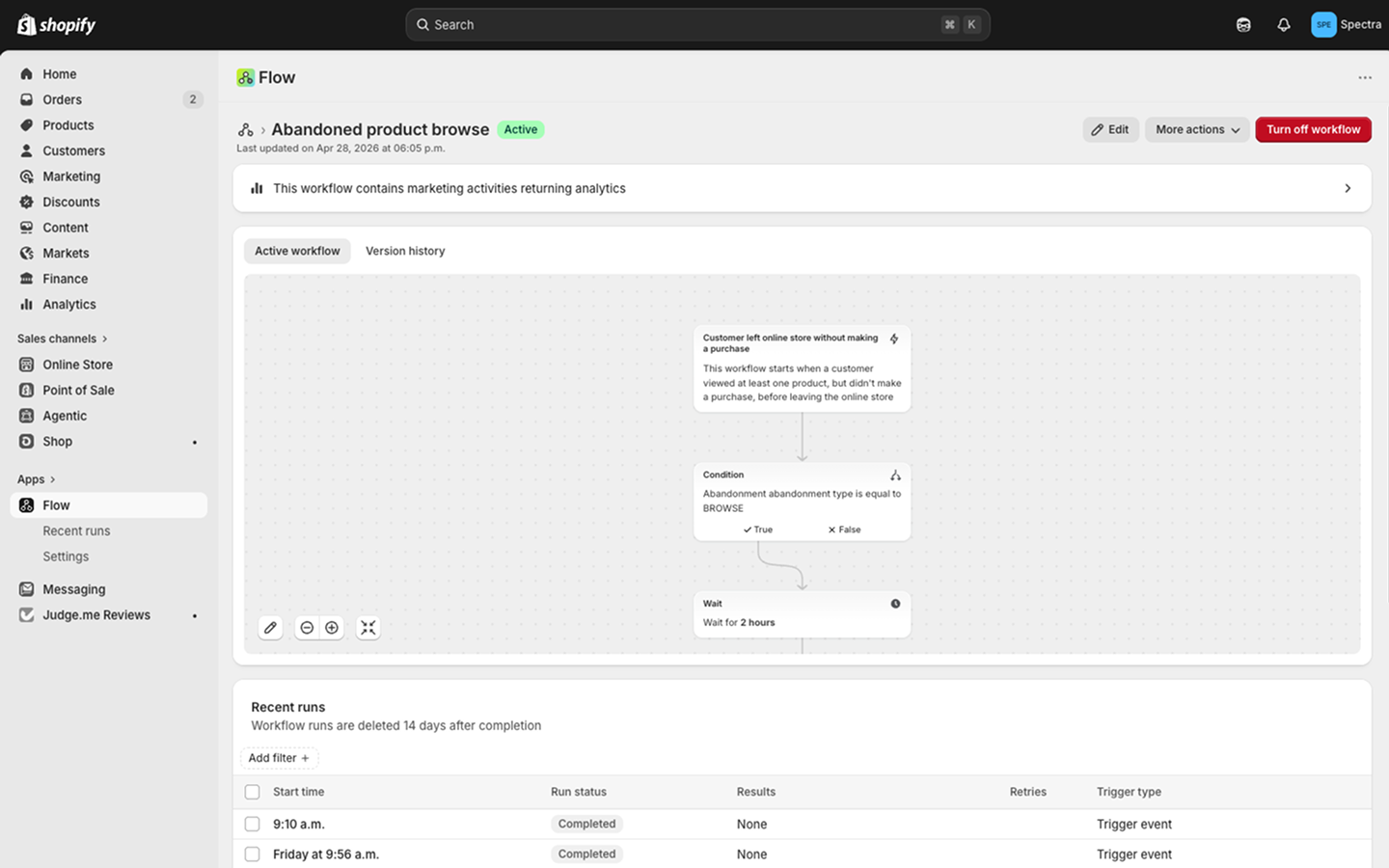Check the Friday at 9:56 a.m. run
The height and width of the screenshot is (868, 1389).
253,854
